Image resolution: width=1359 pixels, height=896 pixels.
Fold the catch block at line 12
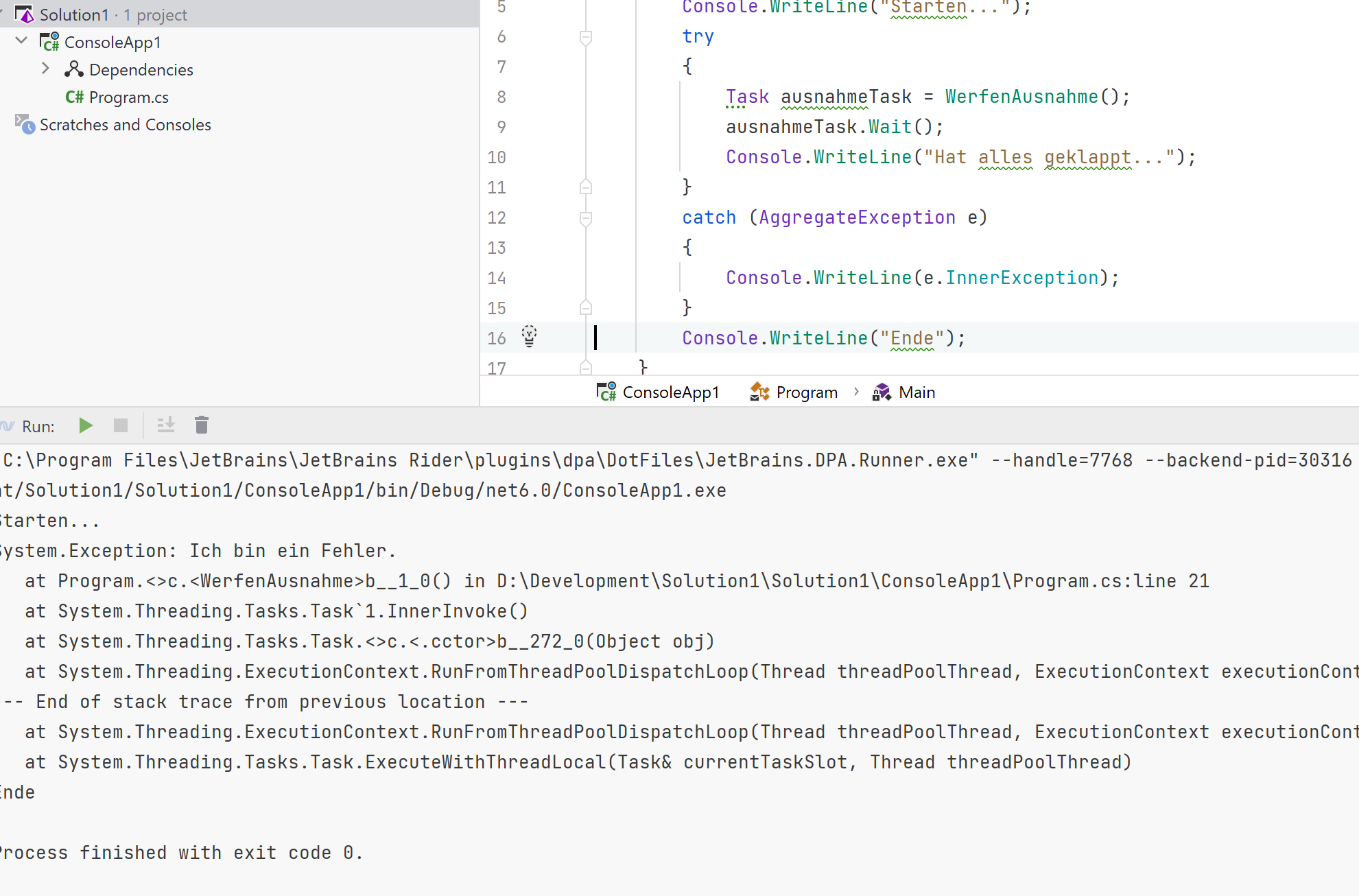tap(585, 218)
